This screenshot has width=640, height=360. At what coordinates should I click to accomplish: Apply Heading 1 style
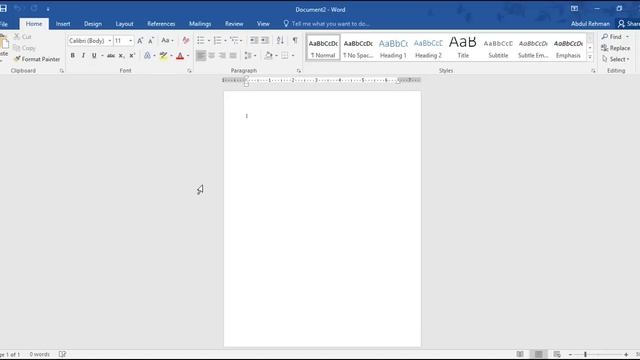pyautogui.click(x=393, y=48)
